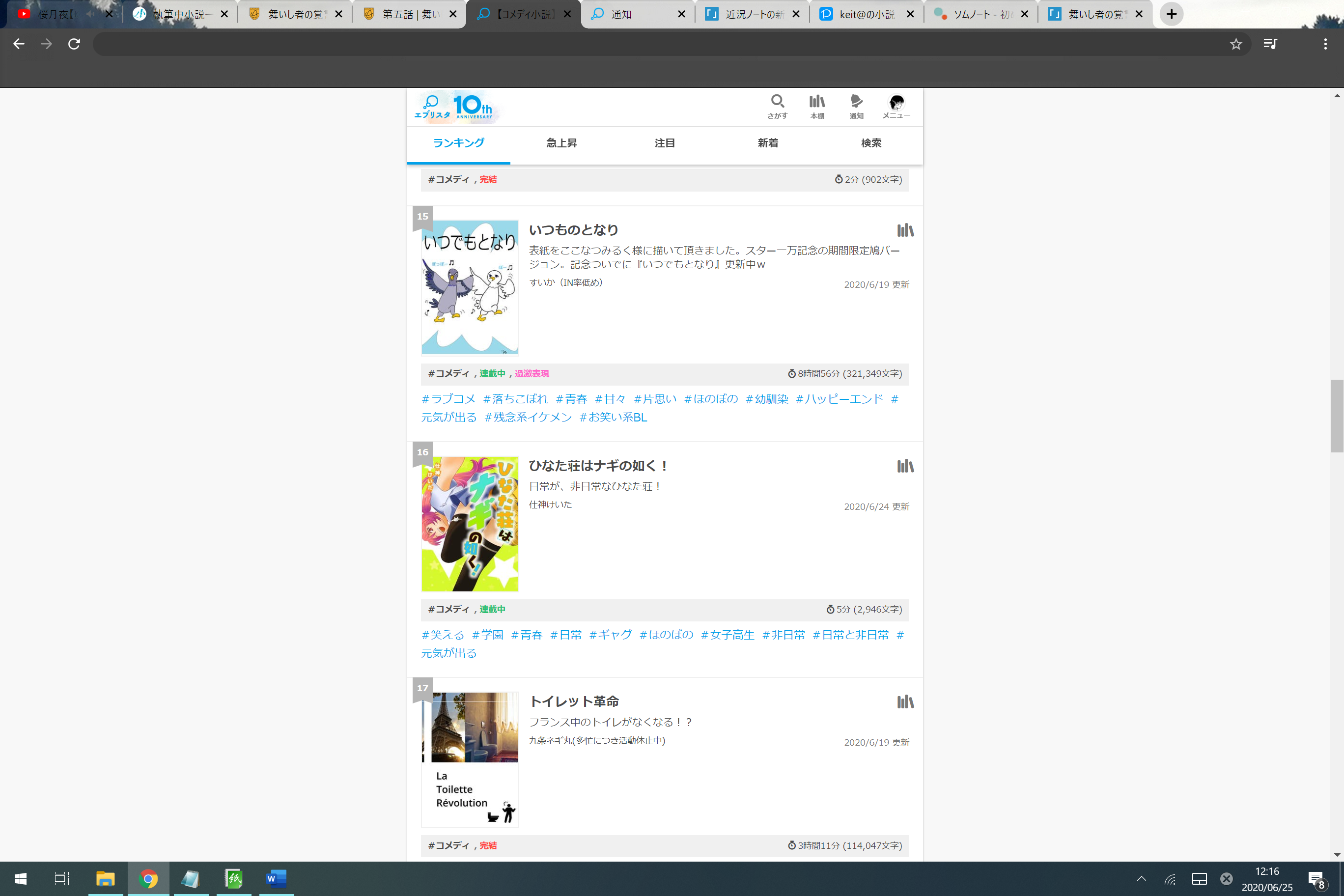Screen dimensions: 1344x896
Task: Switch to the 新着 tab
Action: (767, 143)
